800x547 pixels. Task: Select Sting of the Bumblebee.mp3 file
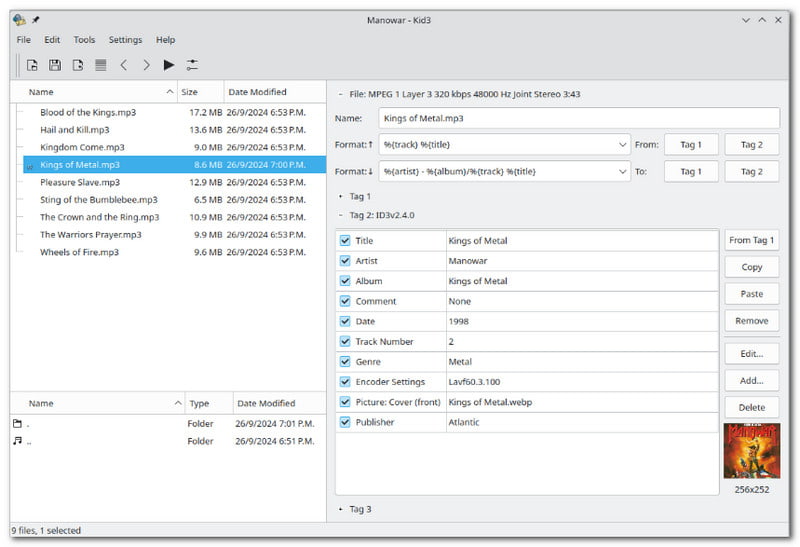[x=173, y=200]
